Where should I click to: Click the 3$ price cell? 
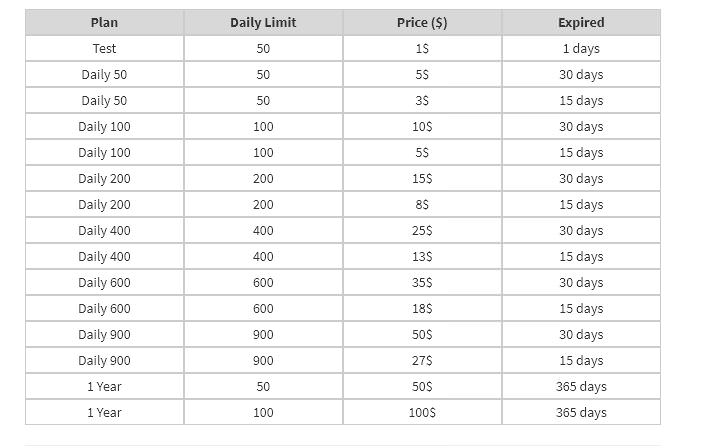(x=422, y=101)
